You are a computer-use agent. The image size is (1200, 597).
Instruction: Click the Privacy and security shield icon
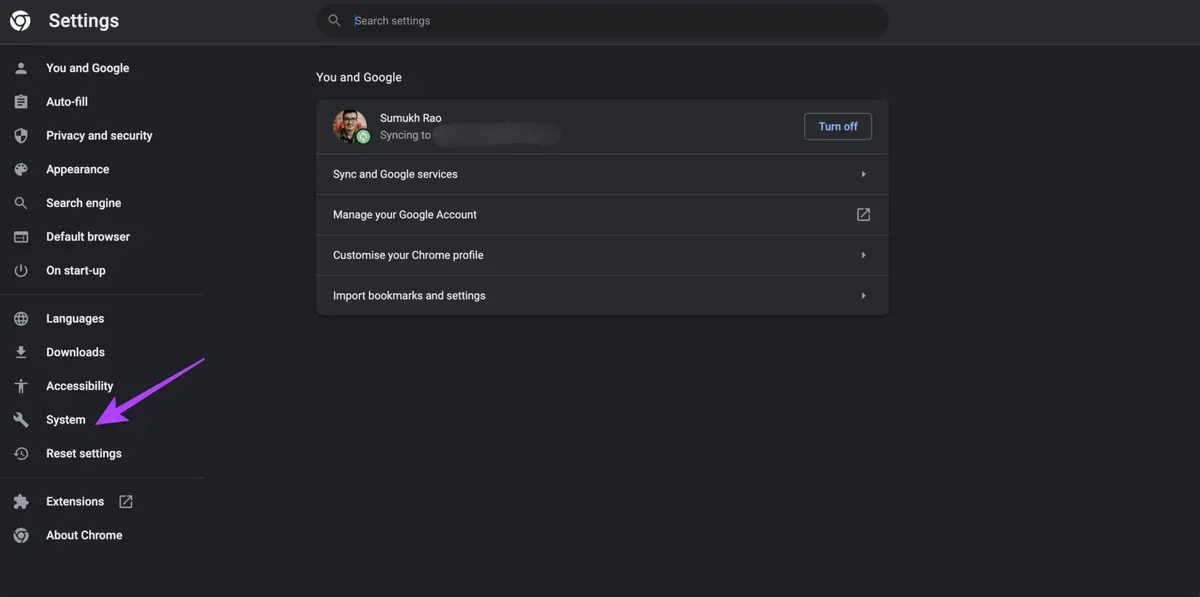click(21, 136)
